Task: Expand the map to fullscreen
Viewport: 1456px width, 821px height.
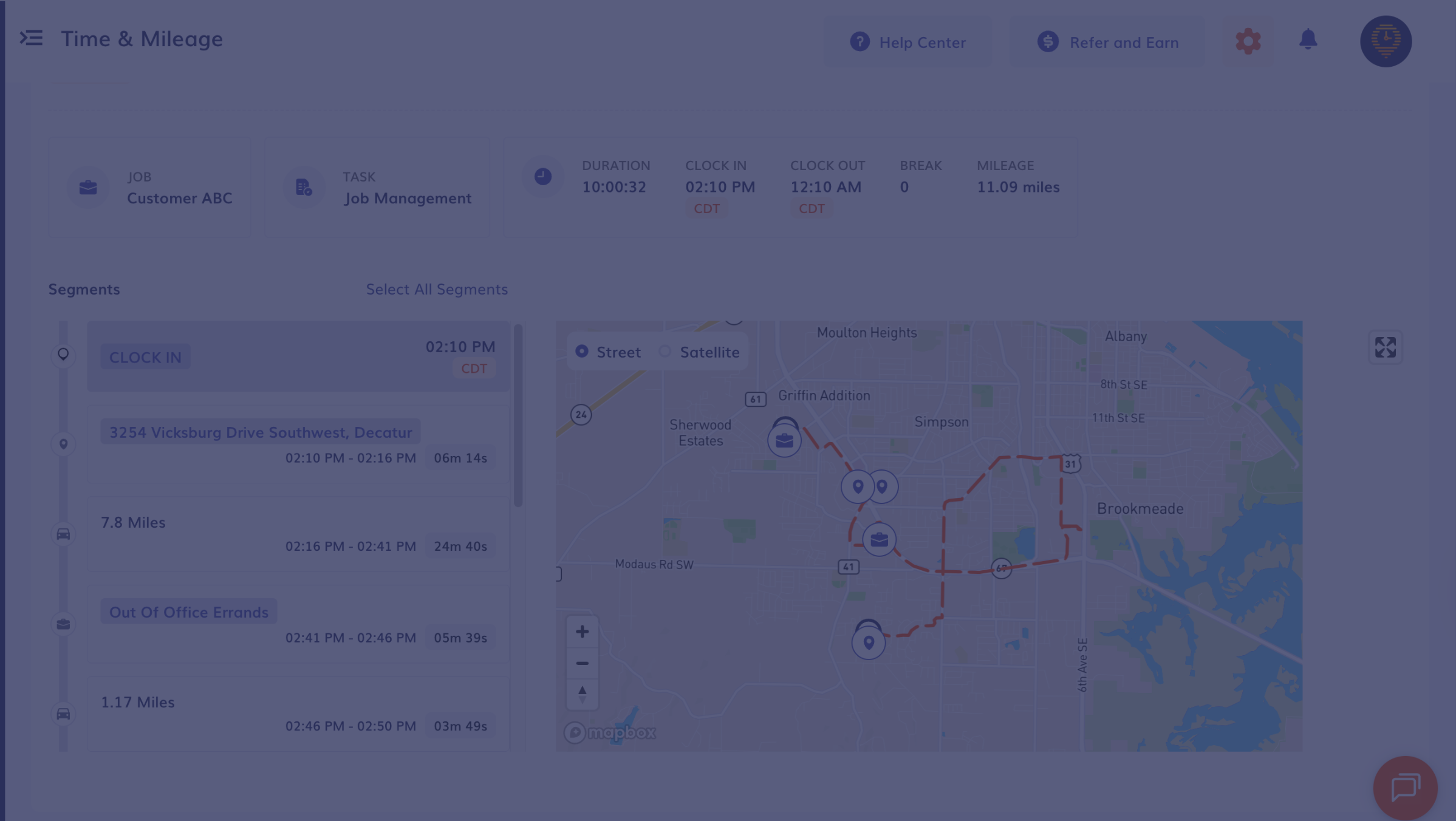Action: (1385, 347)
